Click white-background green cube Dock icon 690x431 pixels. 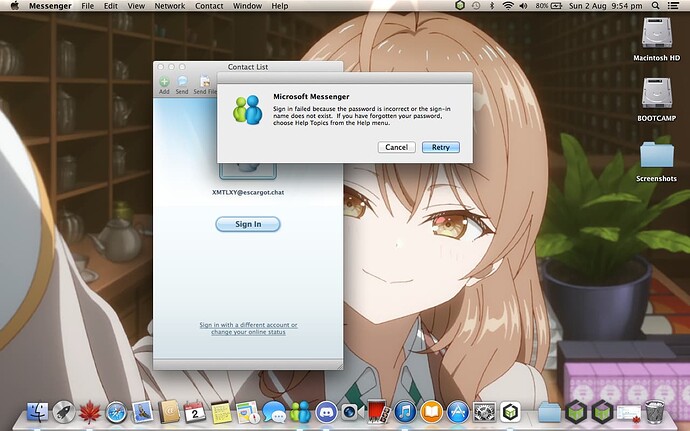(x=510, y=413)
